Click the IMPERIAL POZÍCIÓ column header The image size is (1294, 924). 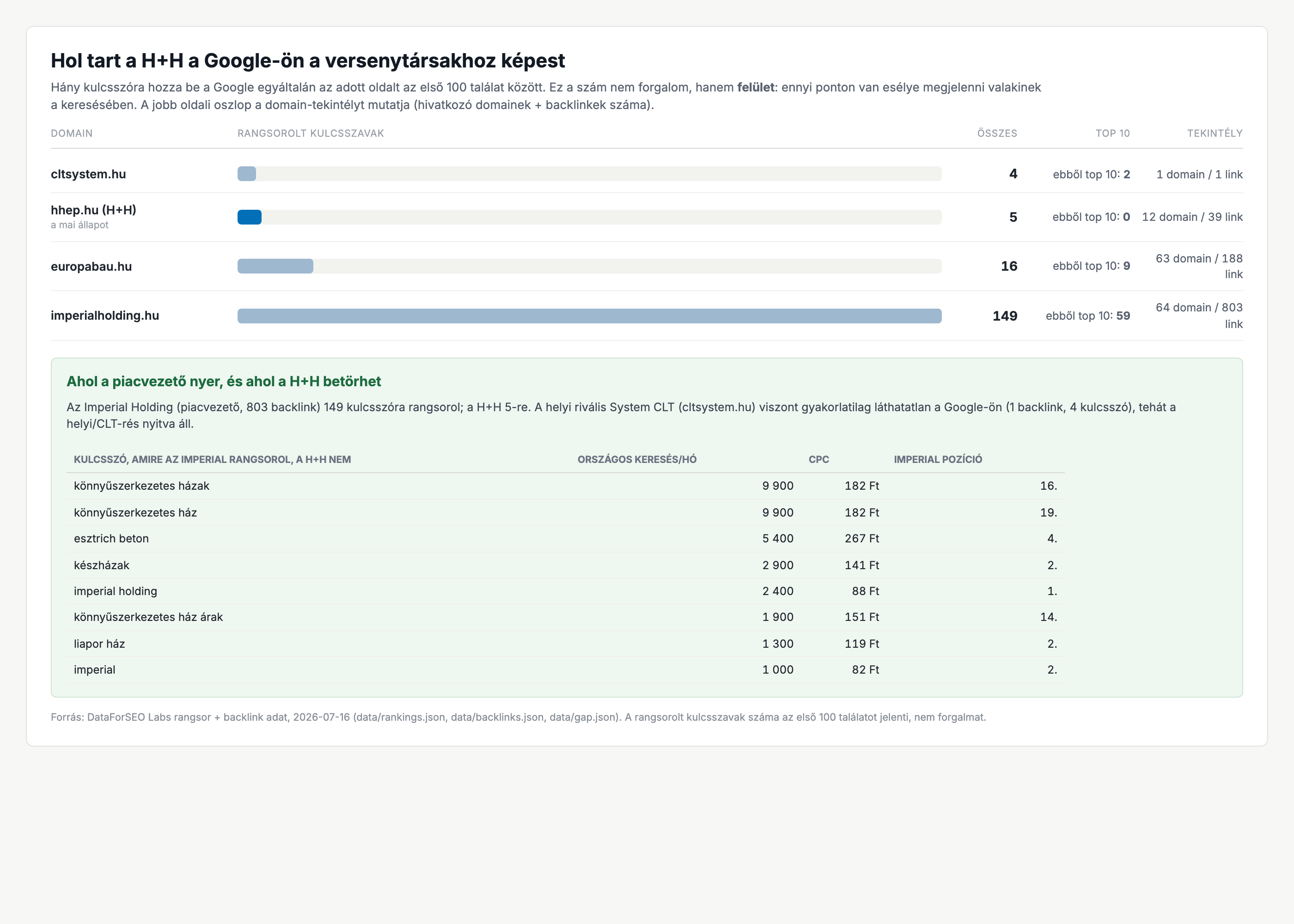[x=938, y=459]
